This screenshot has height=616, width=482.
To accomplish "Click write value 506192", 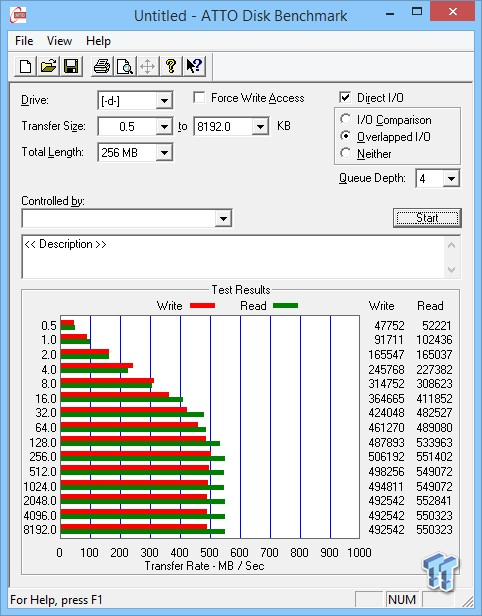I will [386, 457].
